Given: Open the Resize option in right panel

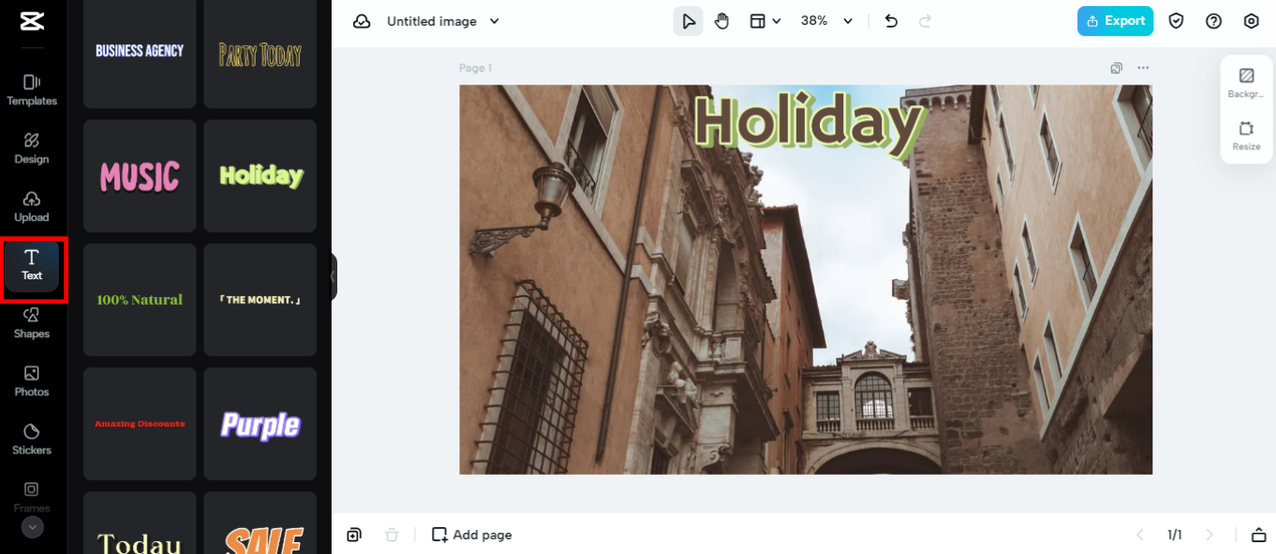Looking at the screenshot, I should point(1246,136).
